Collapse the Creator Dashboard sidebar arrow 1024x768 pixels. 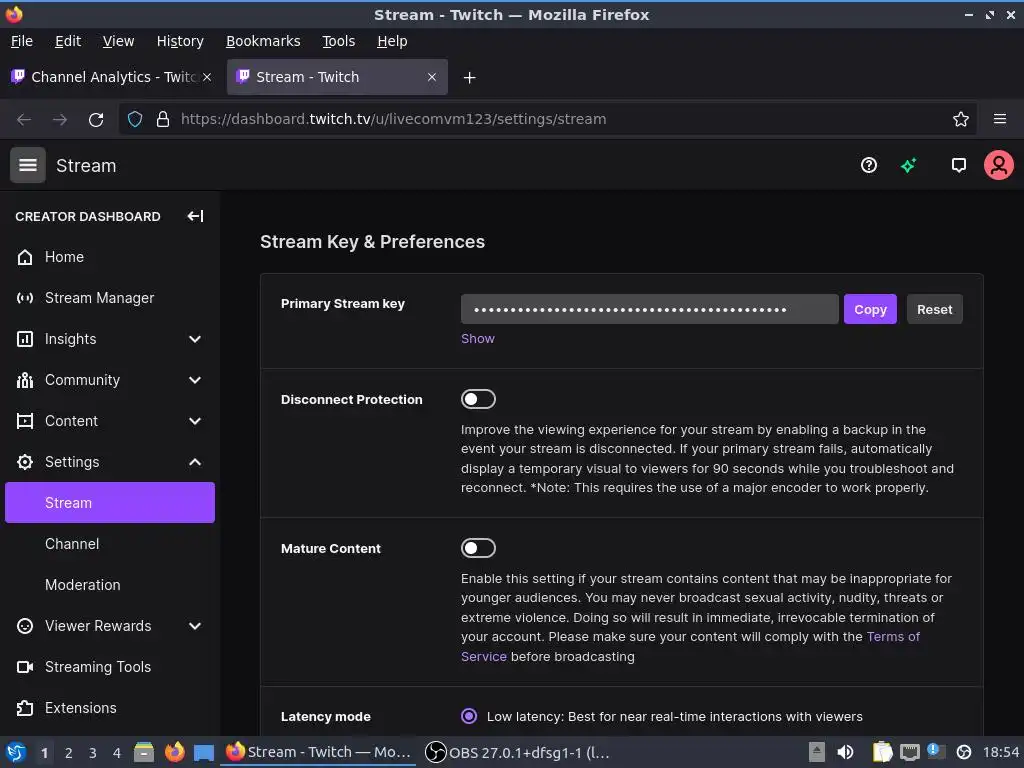pyautogui.click(x=195, y=216)
